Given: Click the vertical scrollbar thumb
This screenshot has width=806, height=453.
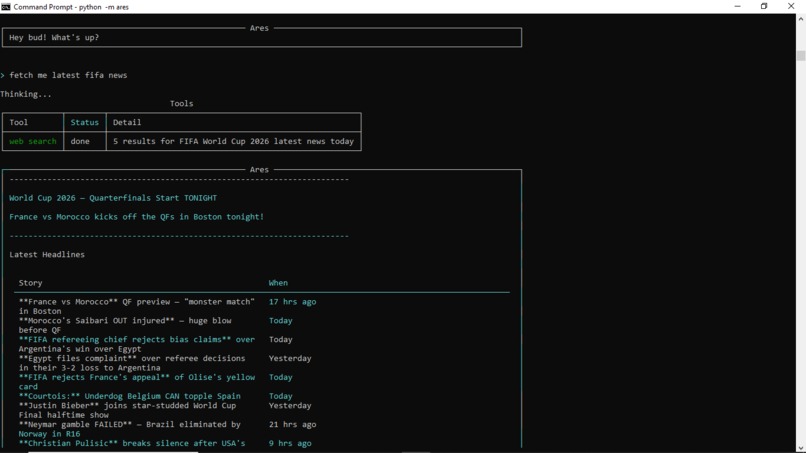Looking at the screenshot, I should [801, 56].
